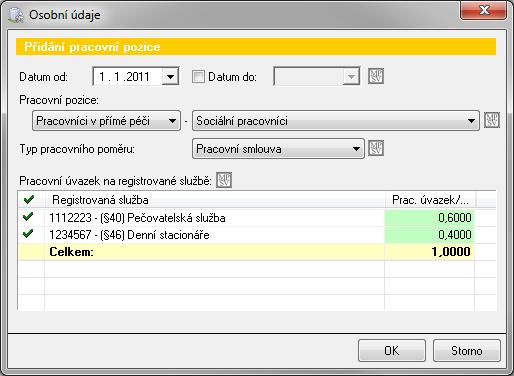Click the Přidání pracovní pozice heading
The height and width of the screenshot is (376, 514).
pos(92,47)
